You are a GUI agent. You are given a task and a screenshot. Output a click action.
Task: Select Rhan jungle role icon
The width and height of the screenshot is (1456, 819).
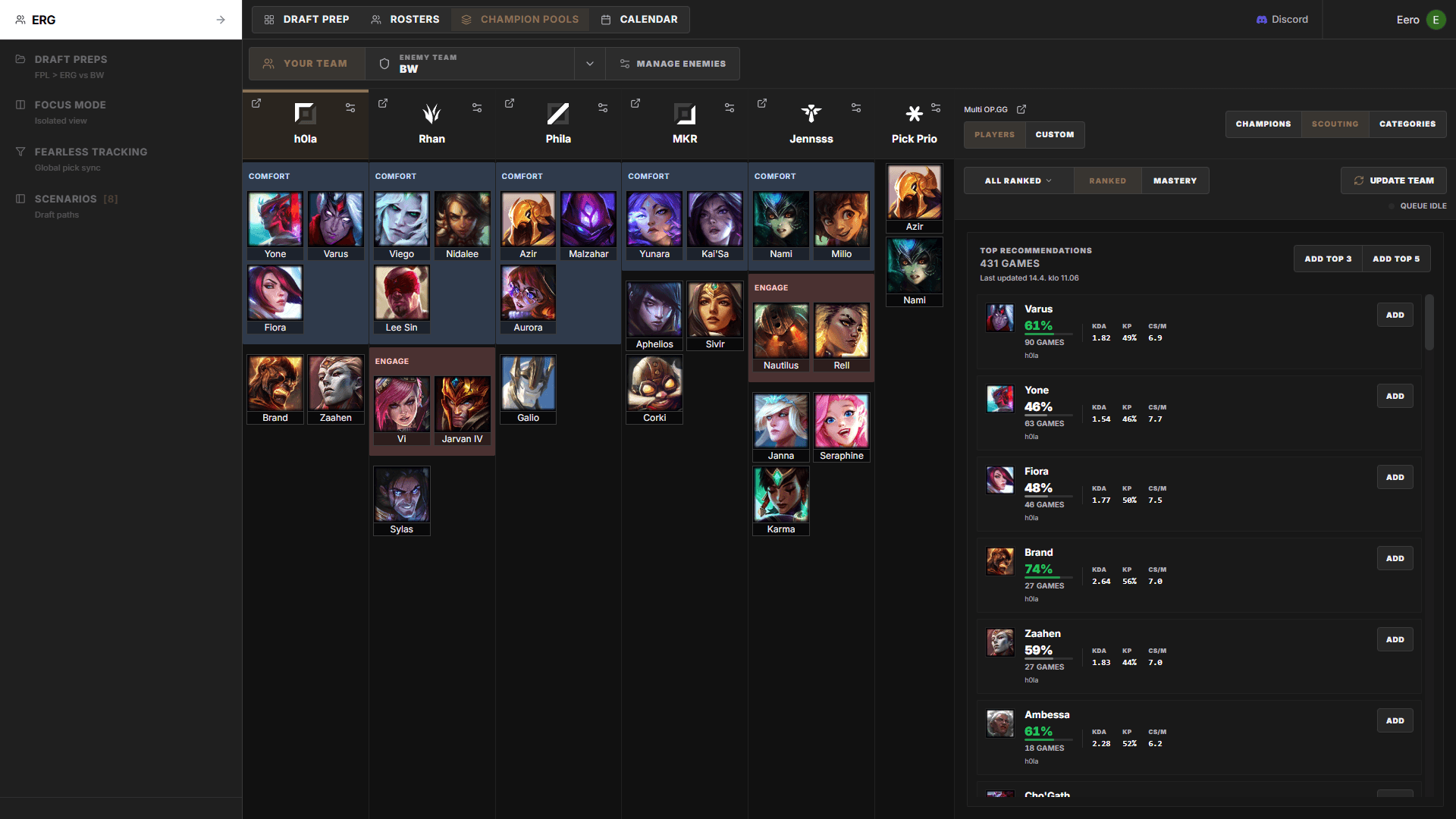(x=431, y=114)
